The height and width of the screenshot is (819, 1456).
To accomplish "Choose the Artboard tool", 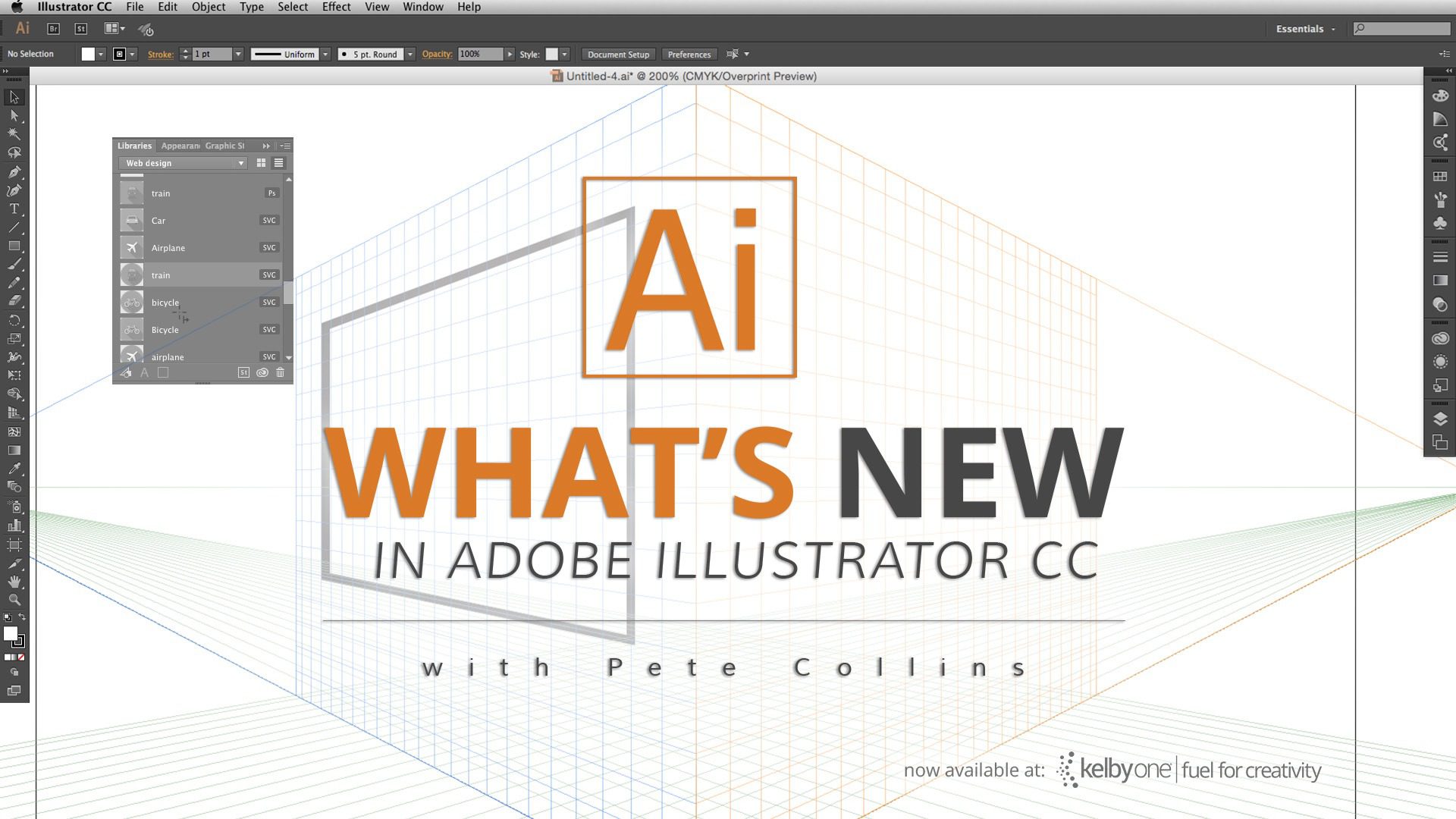I will coord(14,544).
